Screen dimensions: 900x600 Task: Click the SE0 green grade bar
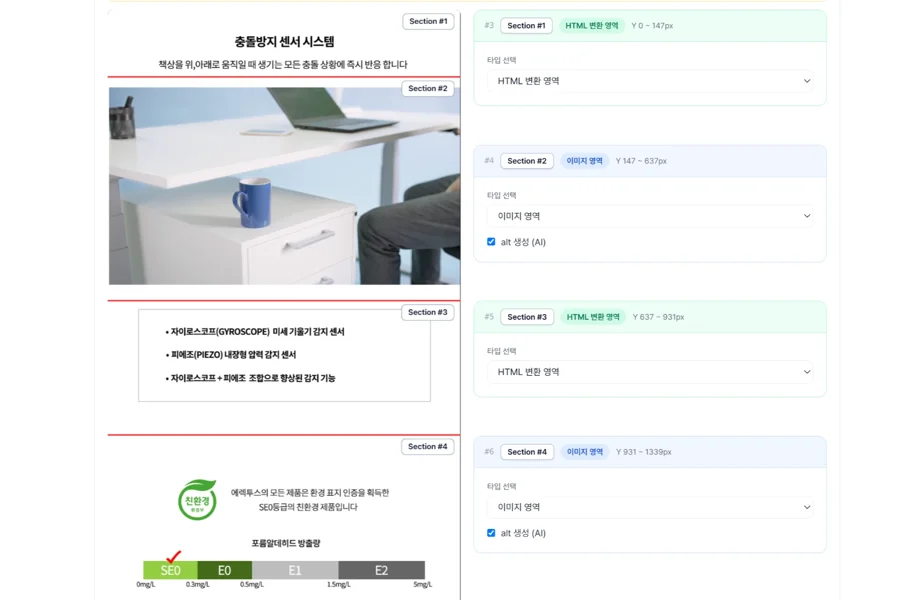(170, 570)
